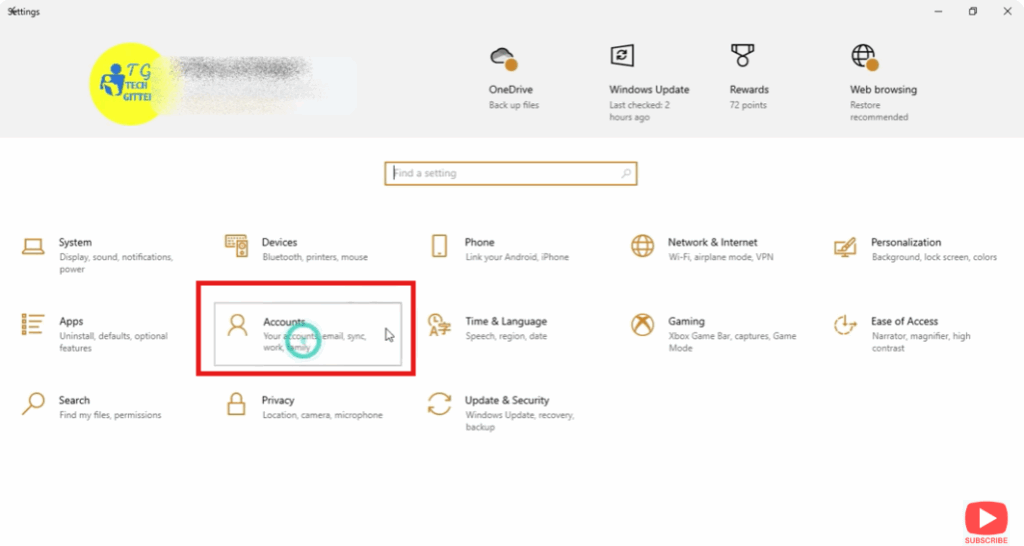The width and height of the screenshot is (1024, 546).
Task: Click Last checked: 2 hours ago text
Action: point(639,111)
